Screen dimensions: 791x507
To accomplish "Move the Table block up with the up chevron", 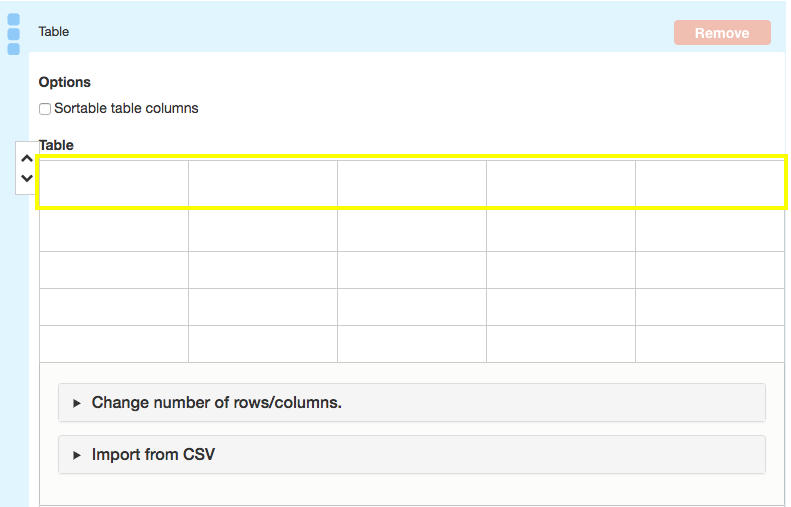I will click(x=27, y=159).
